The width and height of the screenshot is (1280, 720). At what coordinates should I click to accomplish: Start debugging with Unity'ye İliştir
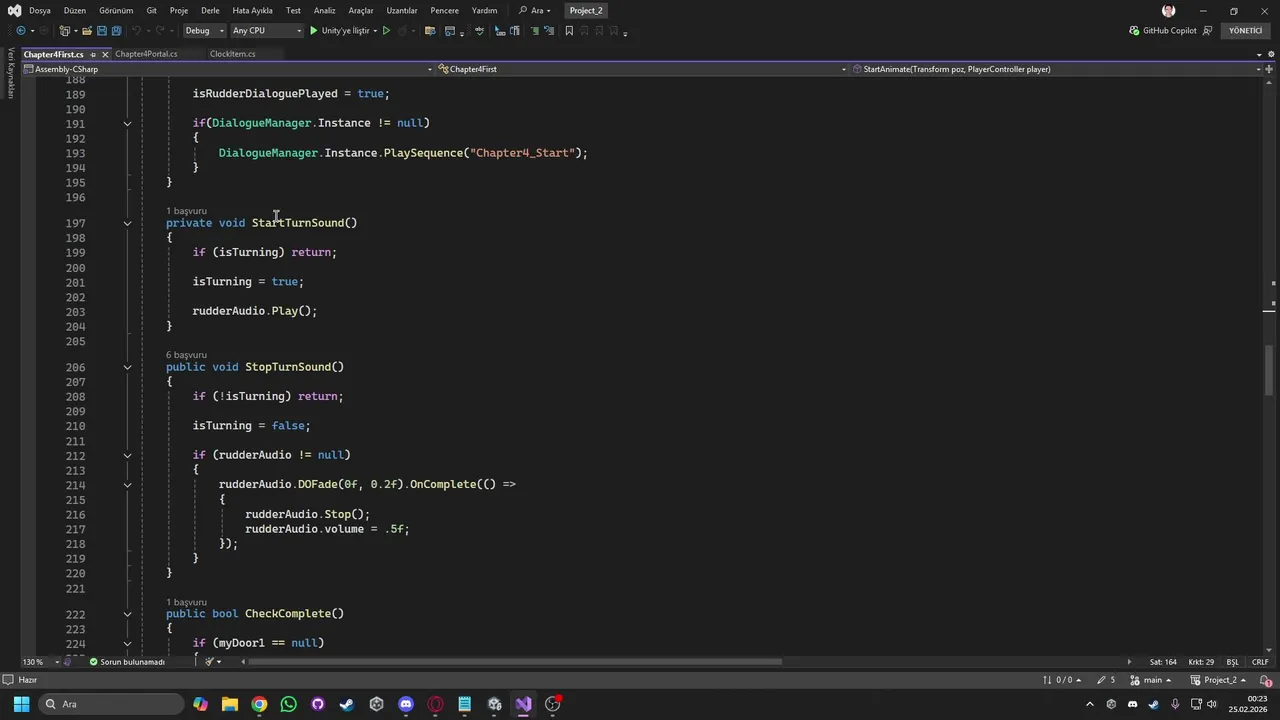tap(342, 31)
